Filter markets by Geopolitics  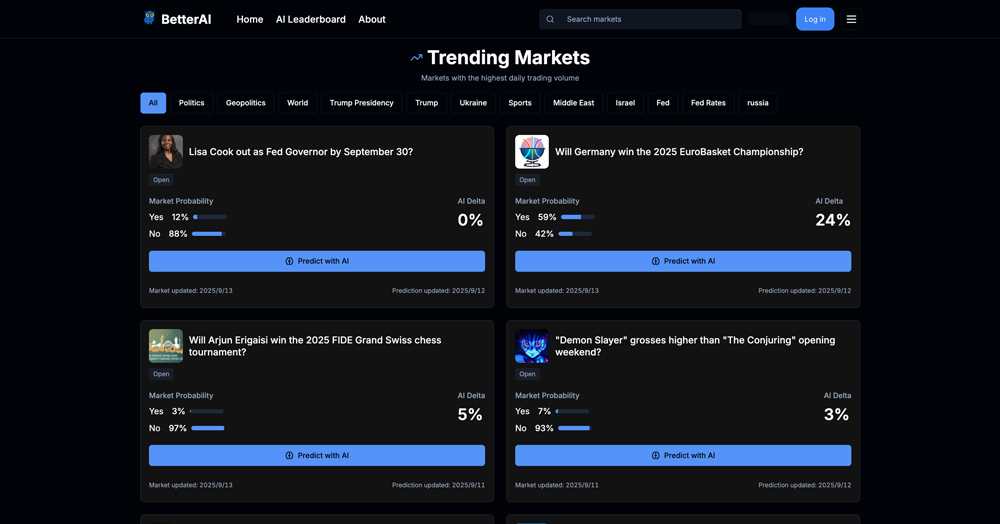246,103
